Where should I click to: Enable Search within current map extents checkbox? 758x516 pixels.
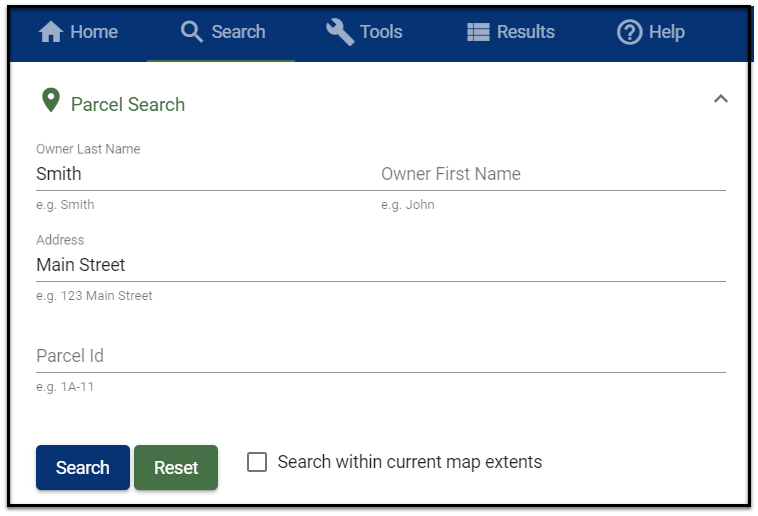pos(257,462)
